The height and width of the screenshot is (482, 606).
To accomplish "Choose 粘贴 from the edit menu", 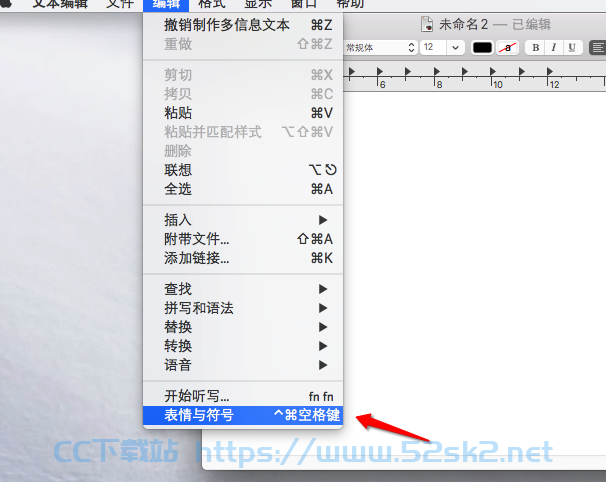I will [x=243, y=113].
